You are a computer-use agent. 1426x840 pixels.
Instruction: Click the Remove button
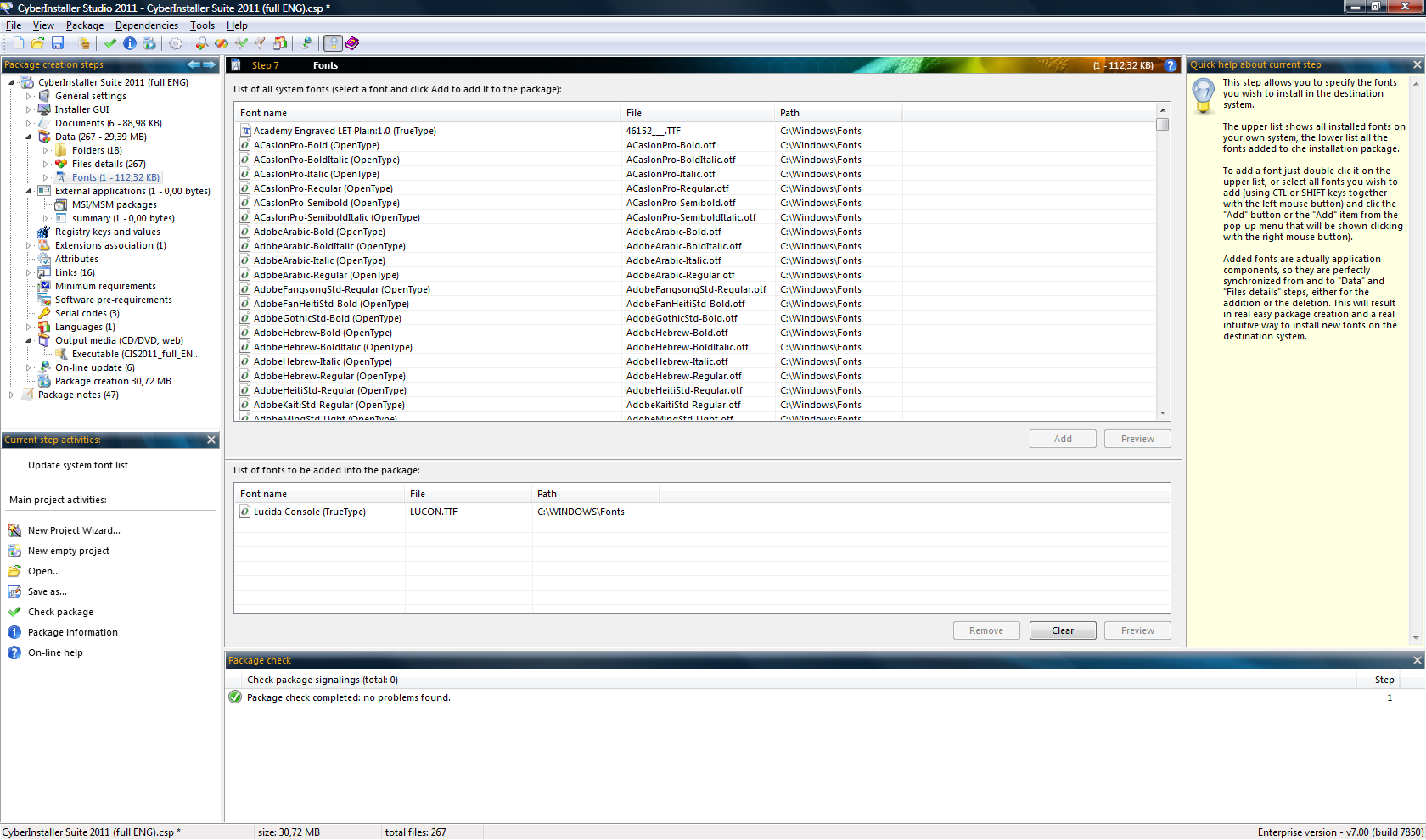click(986, 630)
